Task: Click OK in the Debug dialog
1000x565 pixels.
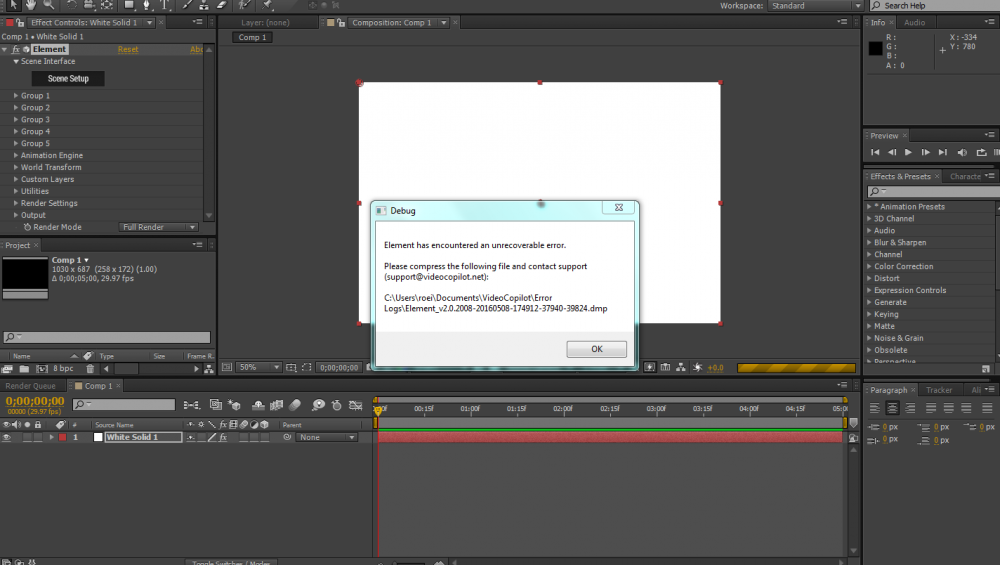Action: [x=596, y=349]
